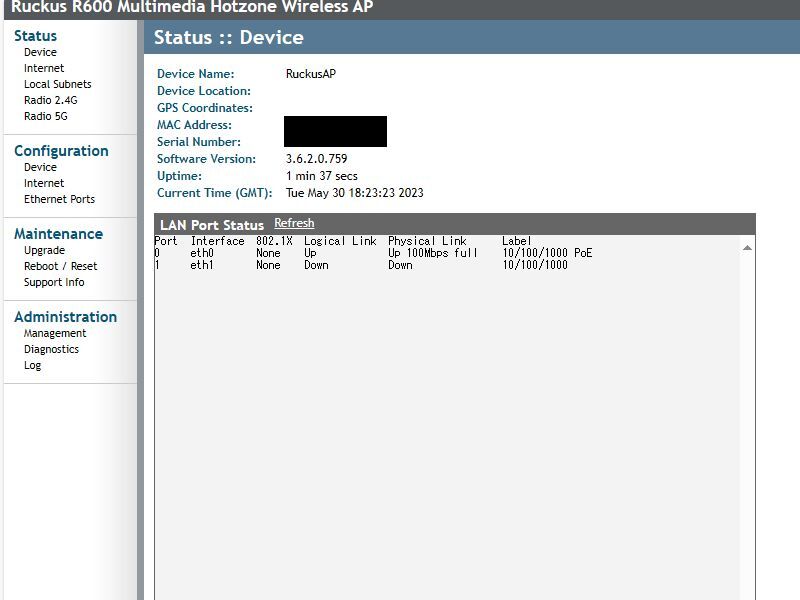800x600 pixels.
Task: Click the eth0 interface entry
Action: click(202, 253)
